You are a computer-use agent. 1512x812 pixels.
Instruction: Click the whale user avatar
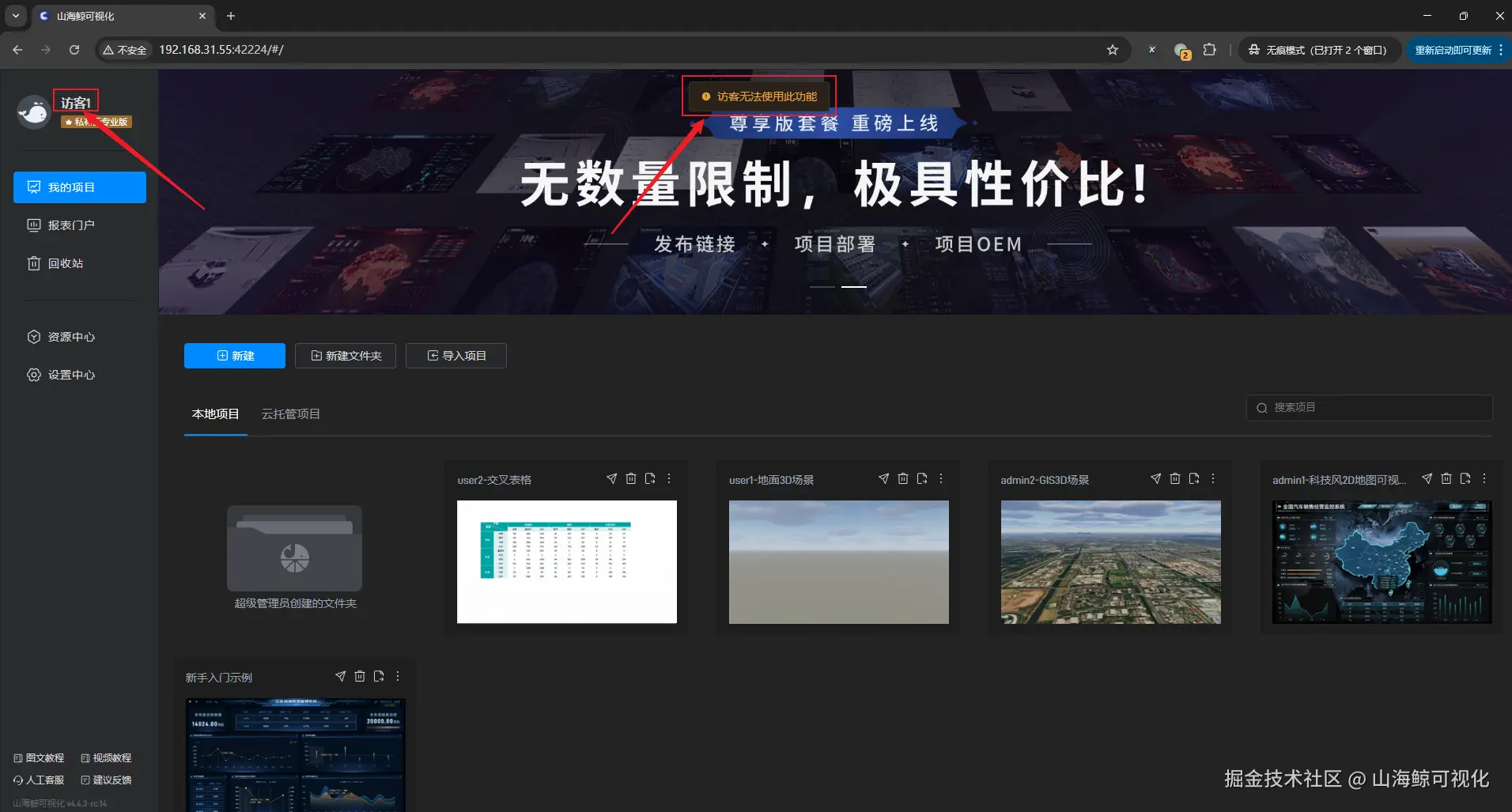click(33, 112)
